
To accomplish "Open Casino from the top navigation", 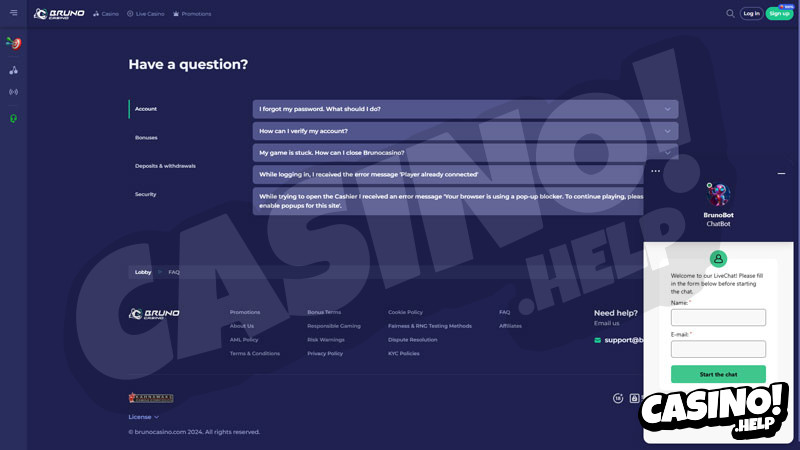I will pyautogui.click(x=106, y=14).
